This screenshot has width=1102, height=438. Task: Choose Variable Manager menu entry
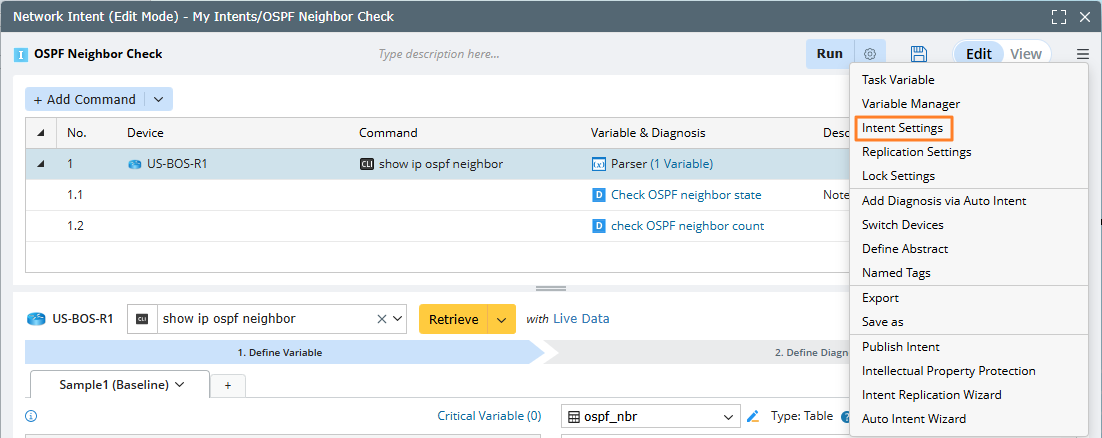click(x=910, y=104)
